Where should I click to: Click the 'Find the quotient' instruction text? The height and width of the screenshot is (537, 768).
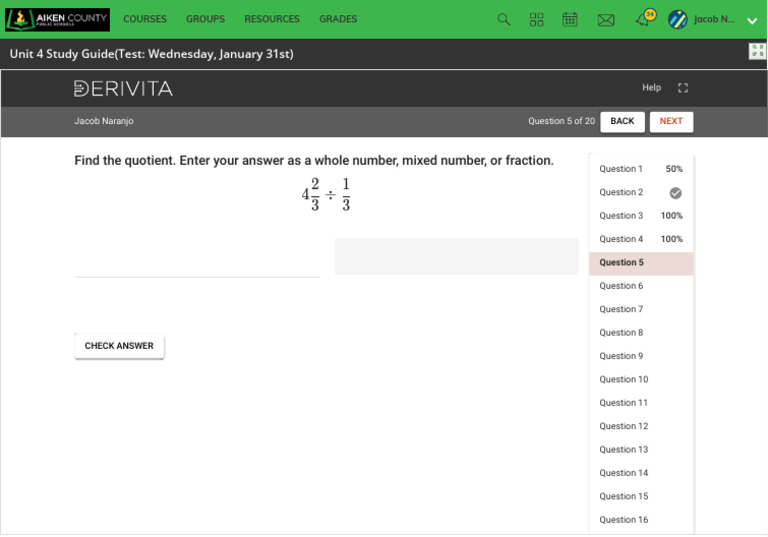pos(314,161)
